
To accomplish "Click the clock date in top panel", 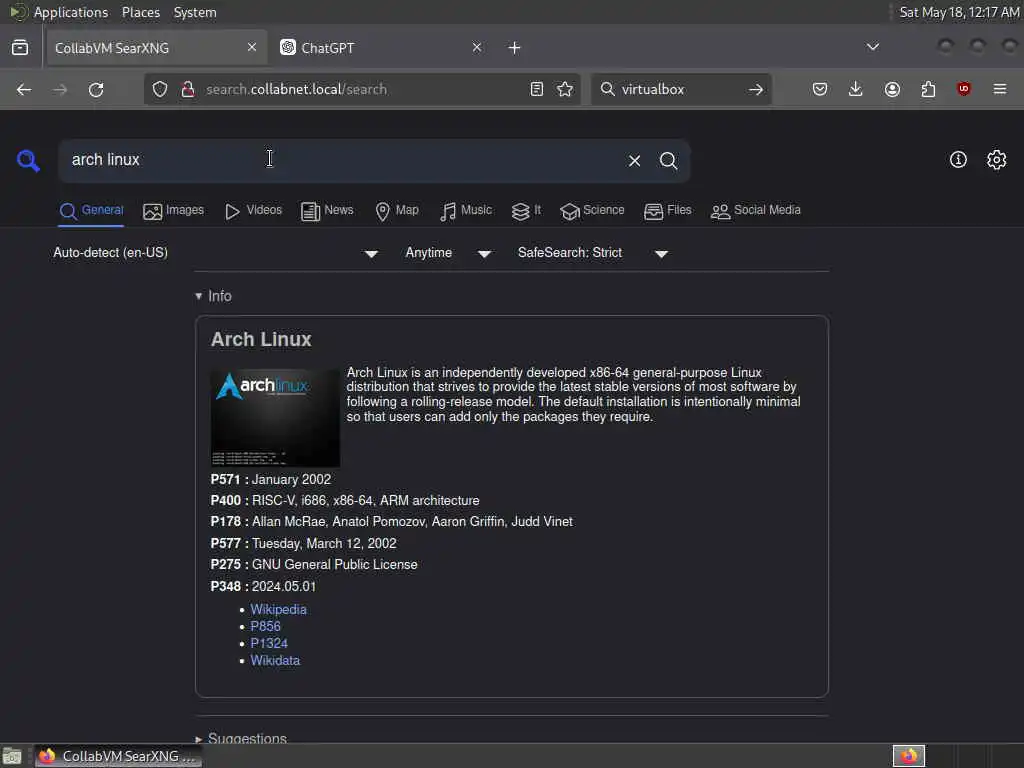I will [x=959, y=12].
